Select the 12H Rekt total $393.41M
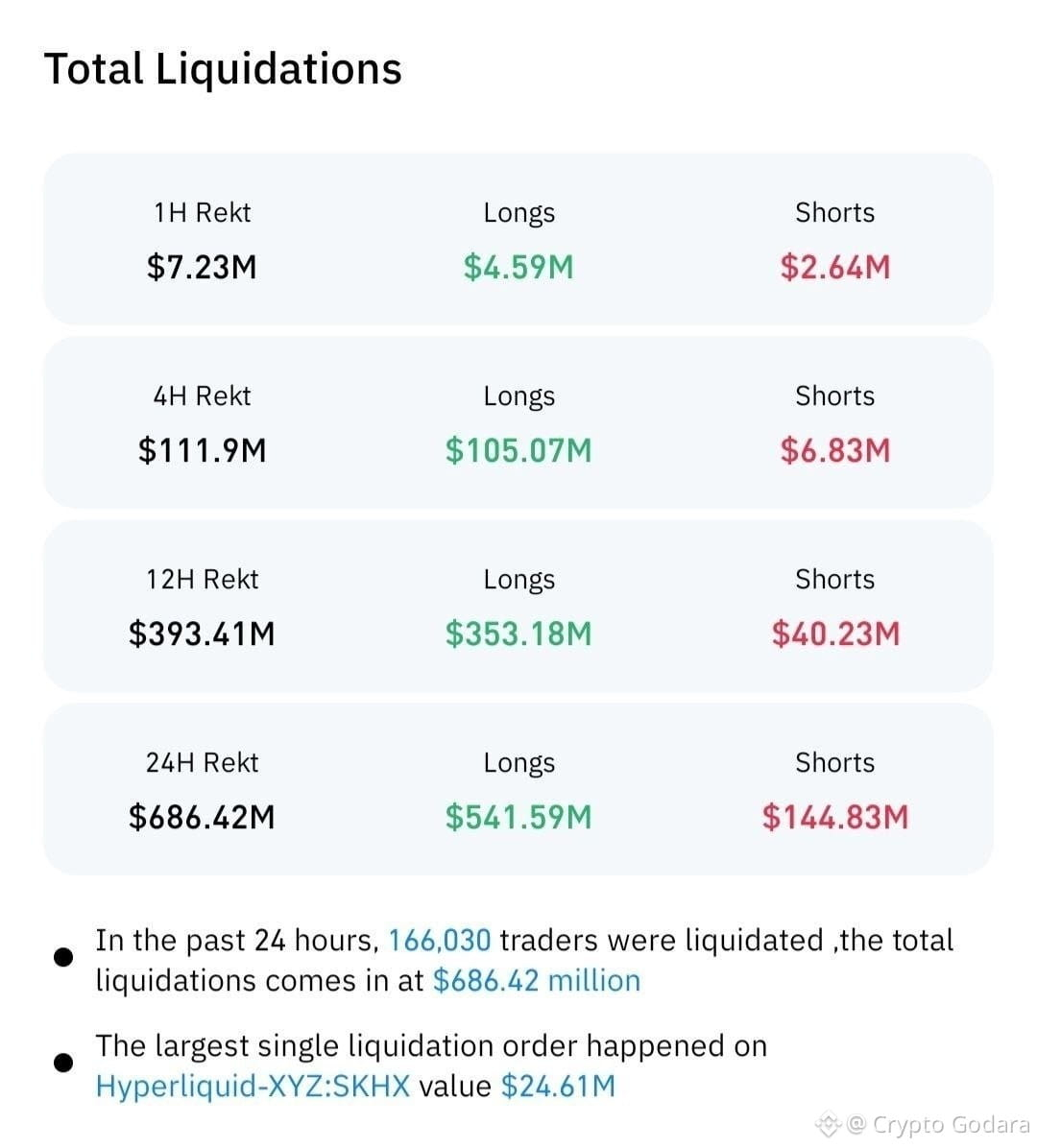Image resolution: width=1037 pixels, height=1148 pixels. point(203,634)
